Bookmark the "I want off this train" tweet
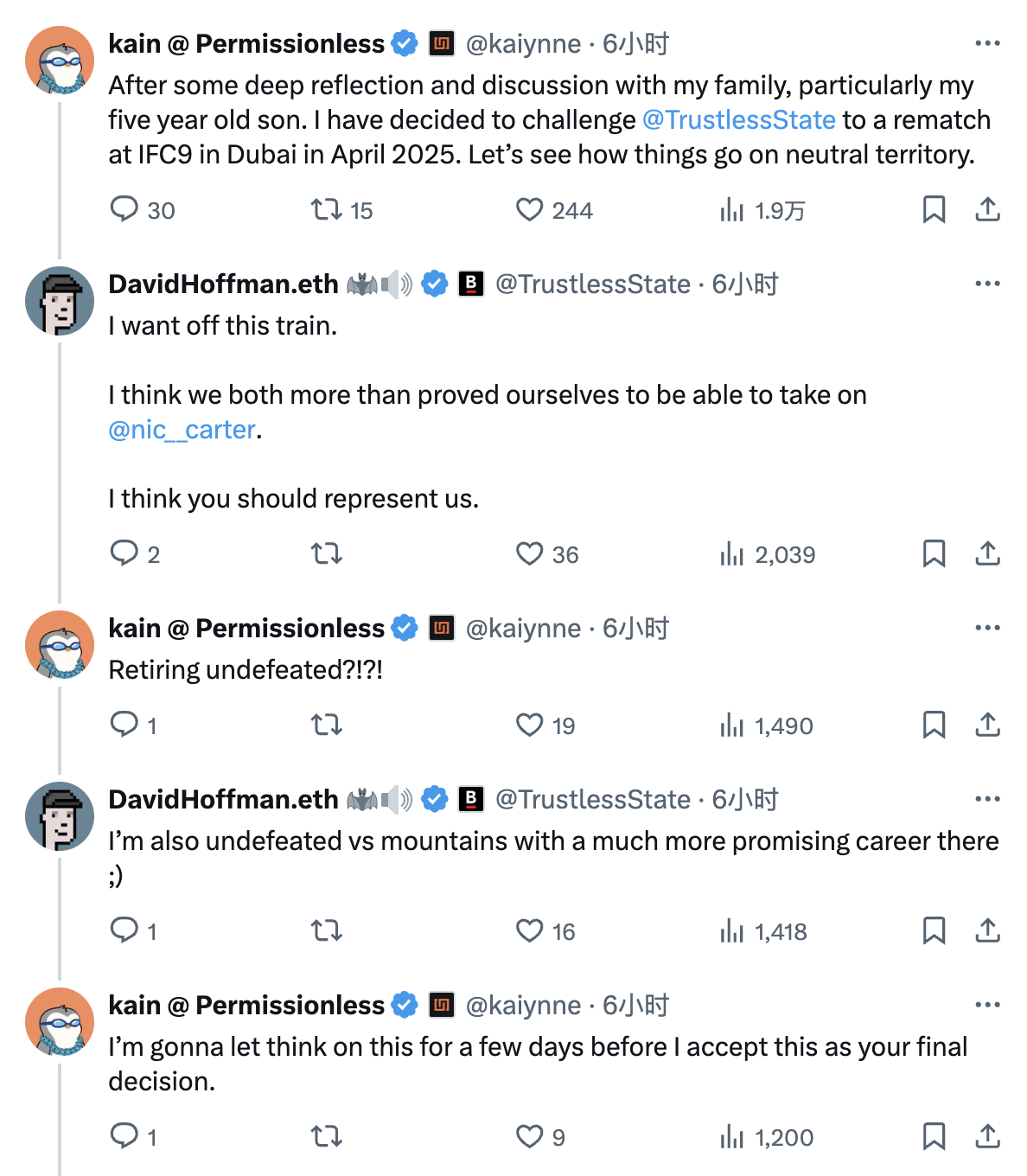Image resolution: width=1027 pixels, height=1176 pixels. [x=934, y=553]
